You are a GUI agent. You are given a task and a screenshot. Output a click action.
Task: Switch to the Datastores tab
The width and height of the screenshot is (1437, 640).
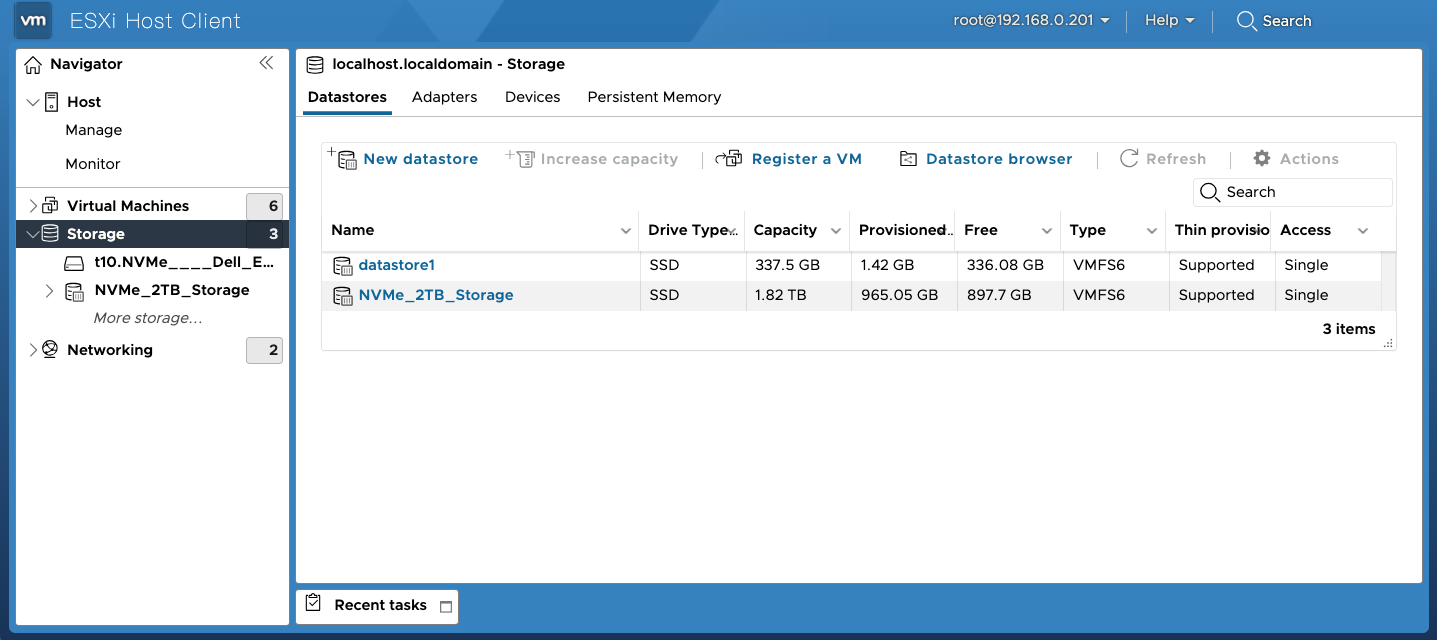point(347,97)
